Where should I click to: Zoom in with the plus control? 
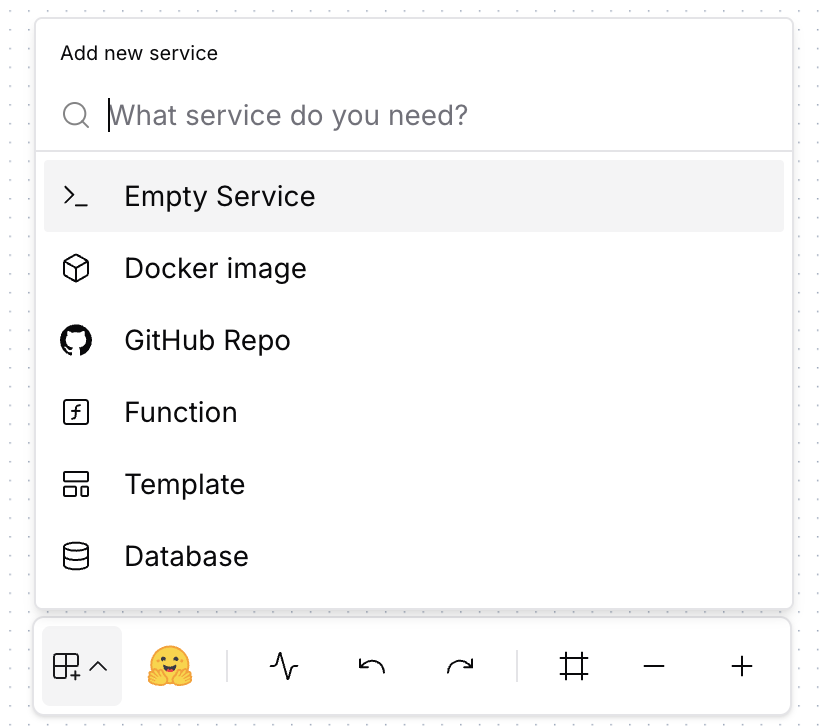741,665
